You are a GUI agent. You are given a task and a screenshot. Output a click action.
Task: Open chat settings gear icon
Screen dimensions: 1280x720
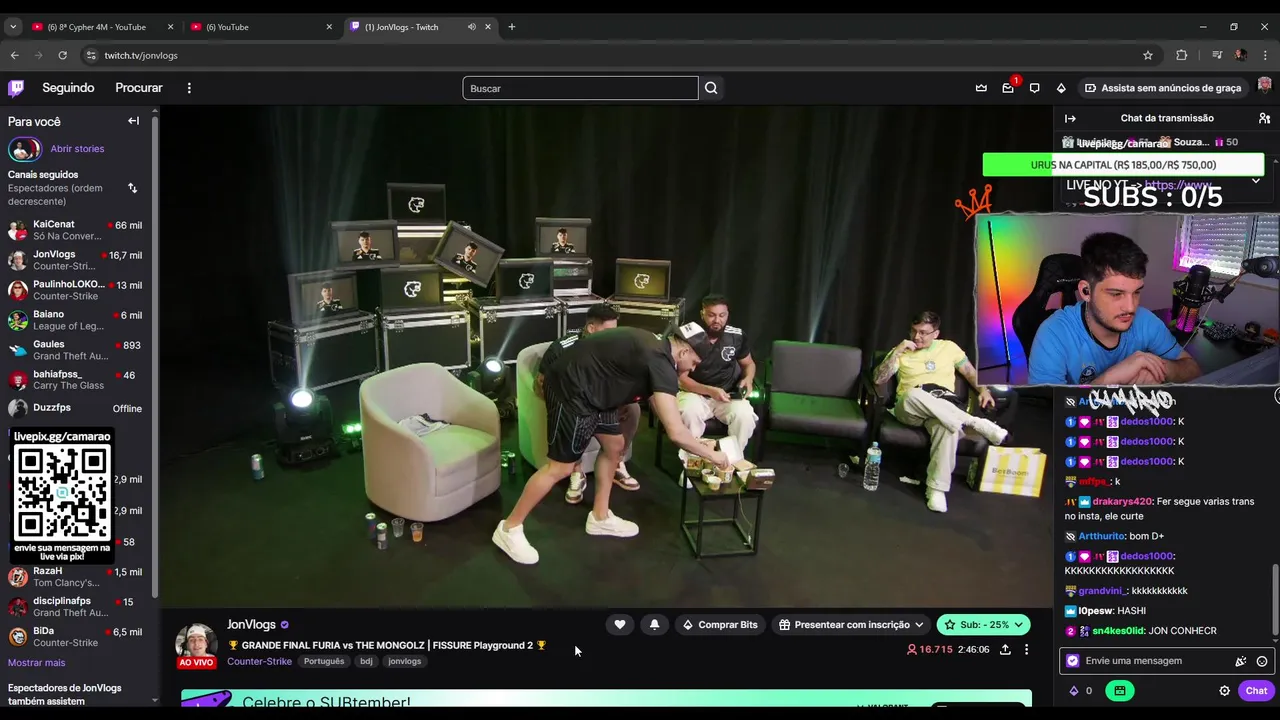1224,691
